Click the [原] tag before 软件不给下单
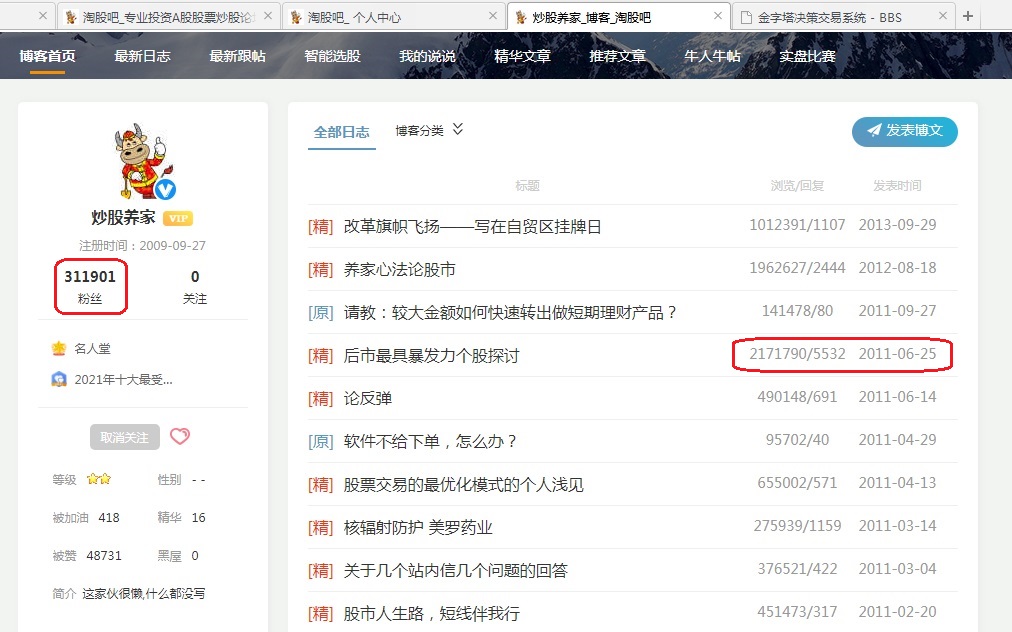1012x632 pixels. tap(321, 442)
